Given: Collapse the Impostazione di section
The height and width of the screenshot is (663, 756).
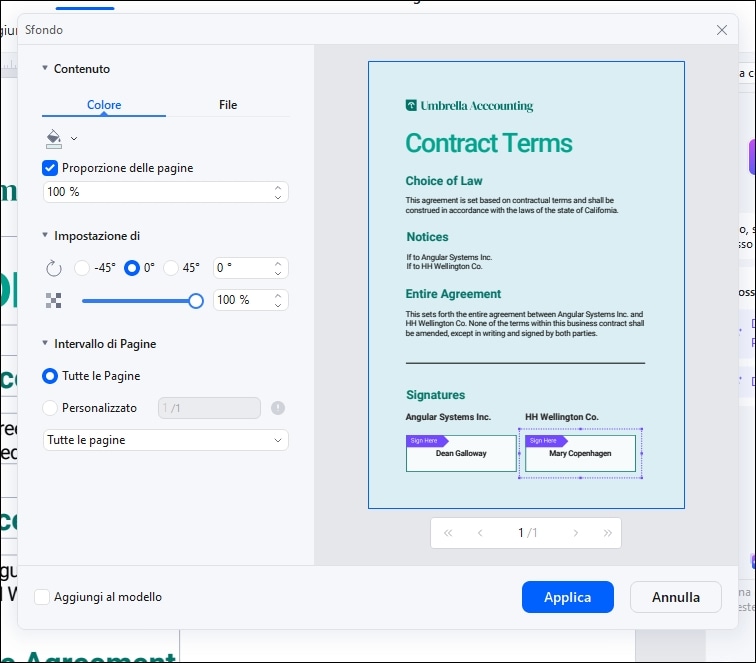Looking at the screenshot, I should coord(45,235).
